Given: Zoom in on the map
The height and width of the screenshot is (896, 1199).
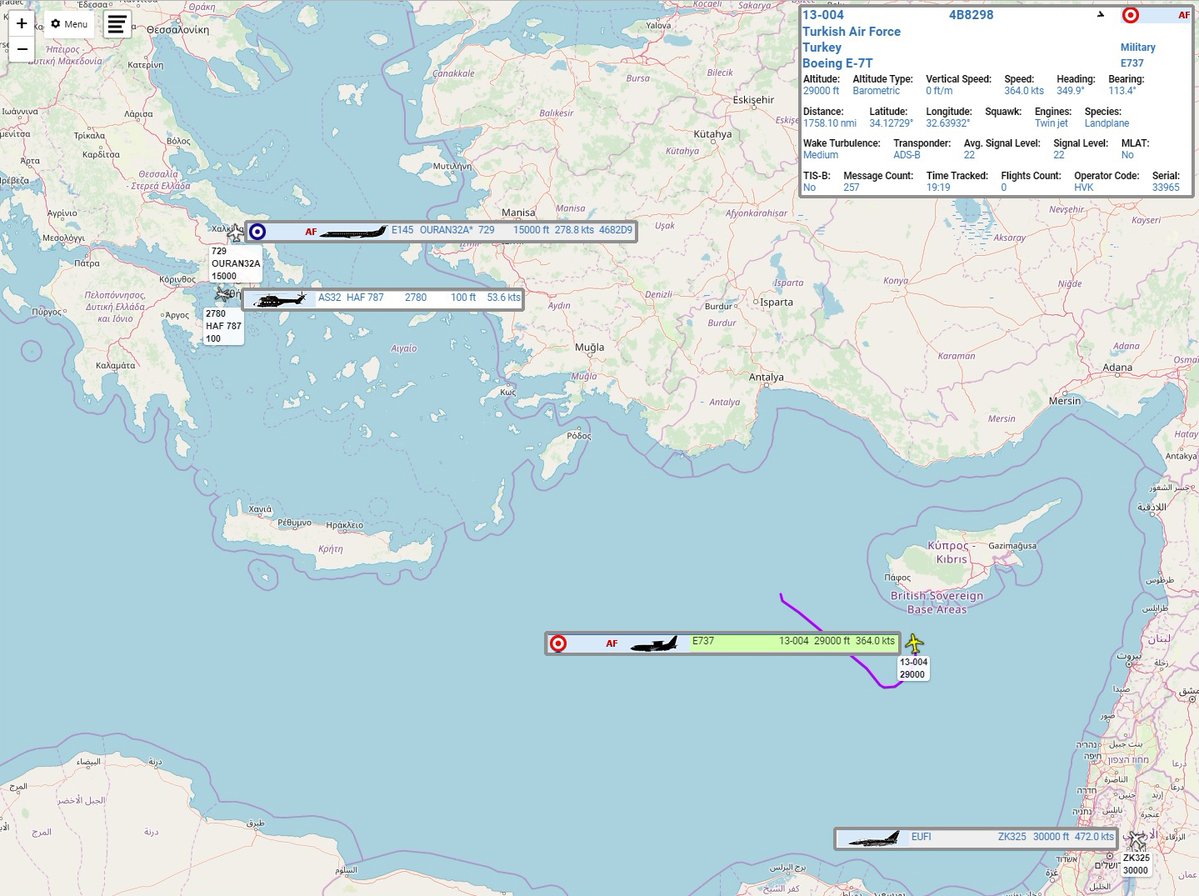Looking at the screenshot, I should point(22,23).
